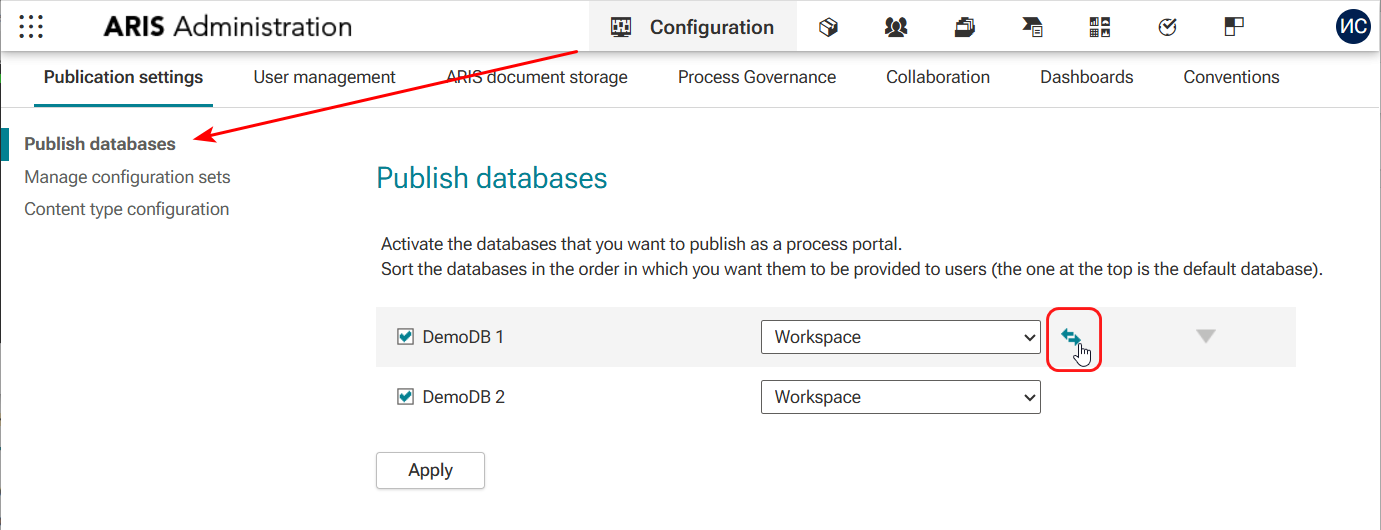
Task: Click the Apply button
Action: point(430,470)
